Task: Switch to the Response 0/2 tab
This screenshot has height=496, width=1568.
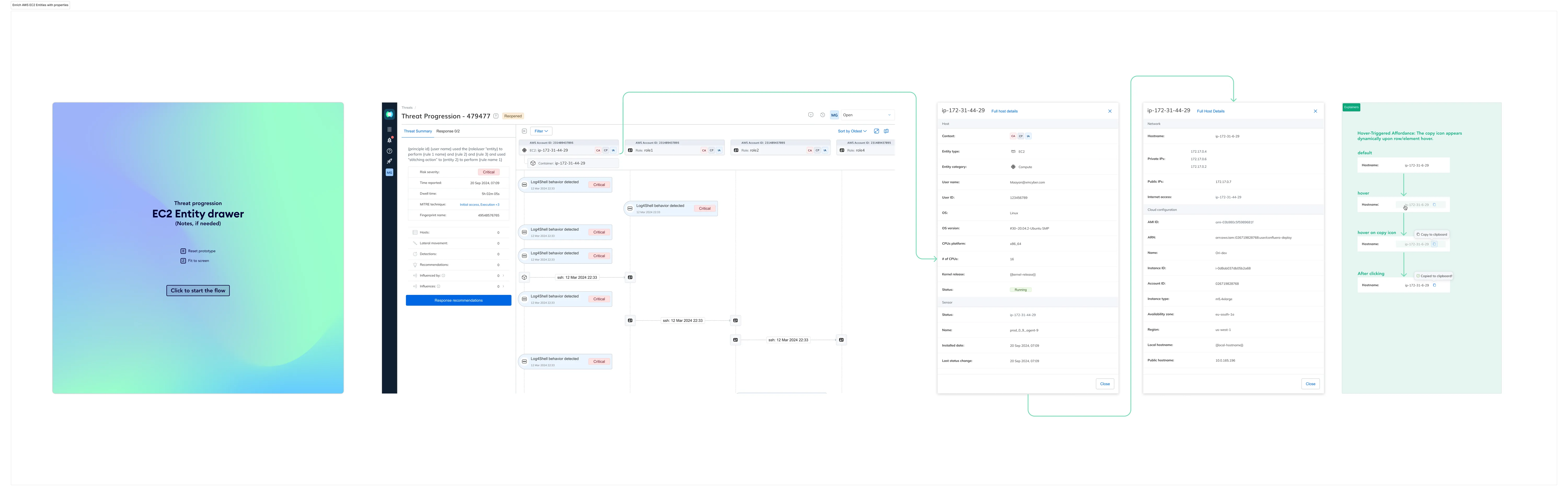Action: (x=448, y=131)
